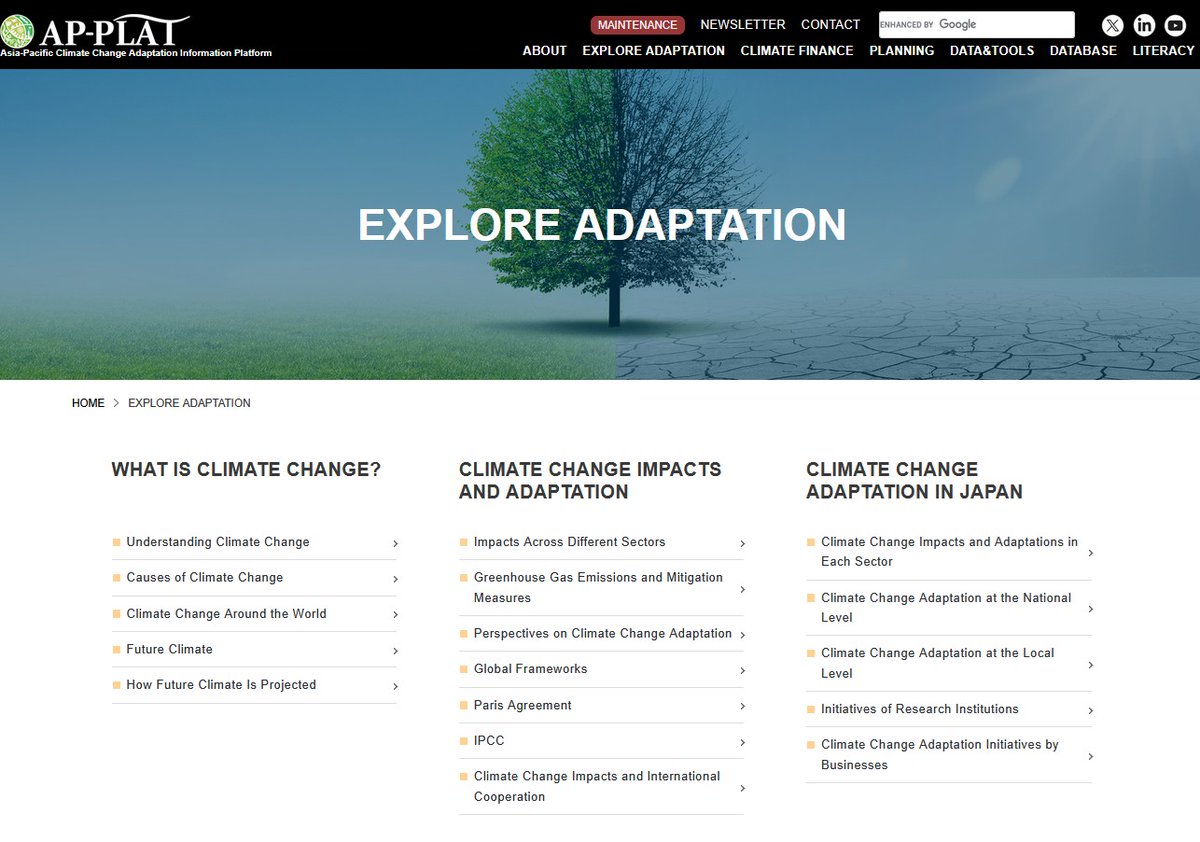Click arrow beside Causes of Climate Change

pyautogui.click(x=395, y=579)
